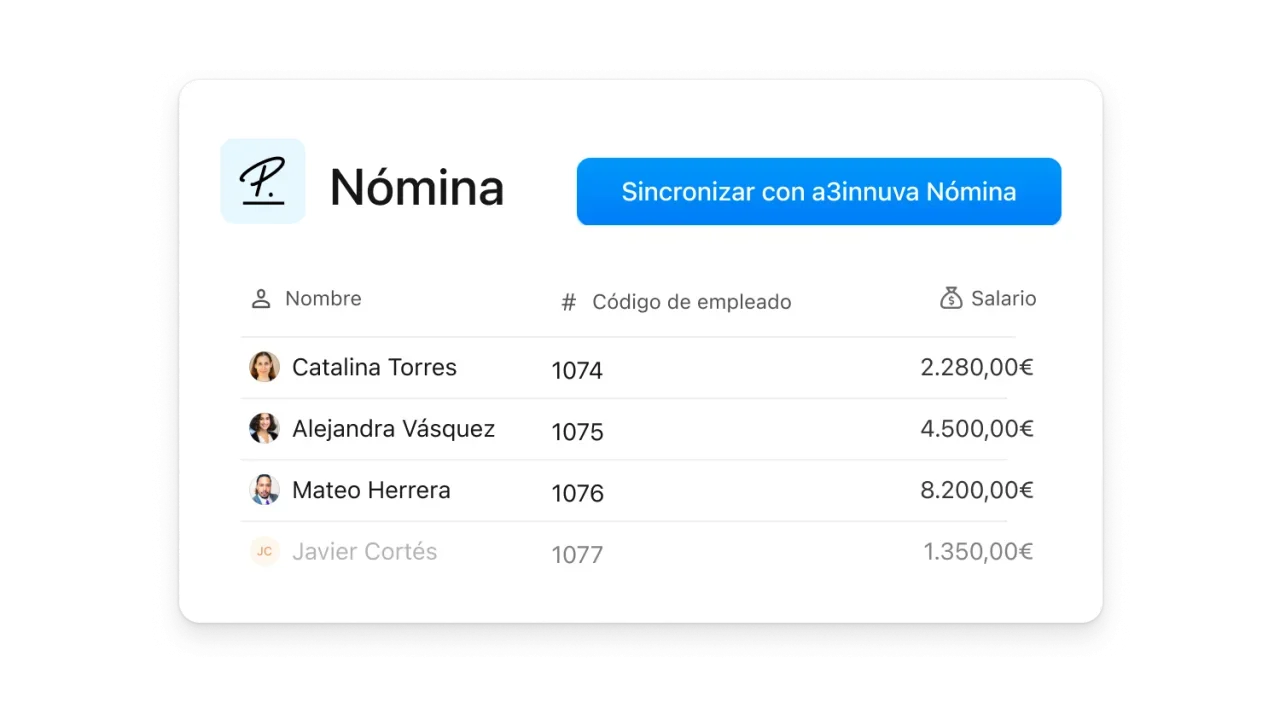The width and height of the screenshot is (1280, 708).
Task: Click the Nómina payroll signature logo icon
Action: pyautogui.click(x=262, y=181)
